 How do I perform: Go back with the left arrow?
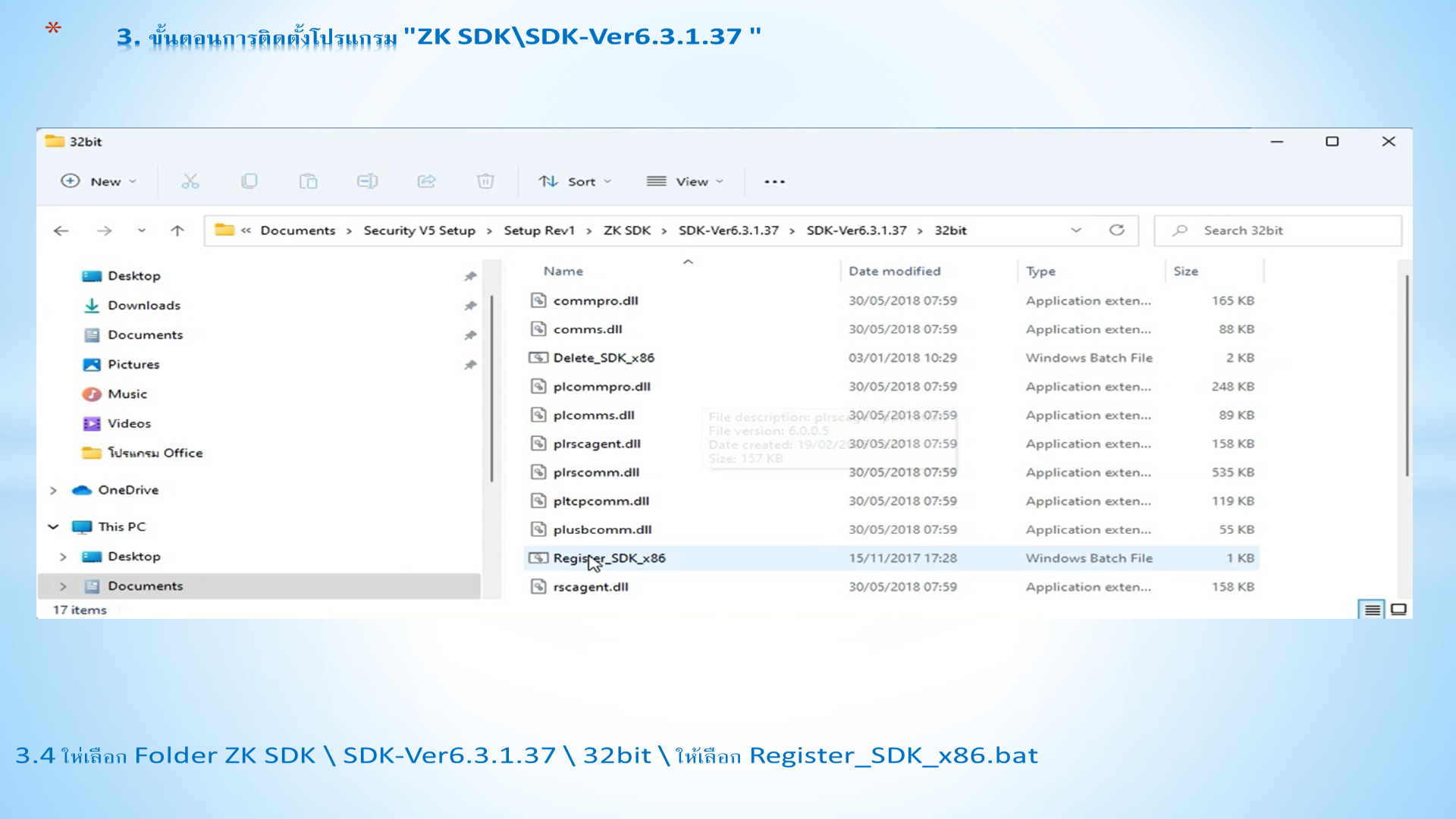pos(61,231)
